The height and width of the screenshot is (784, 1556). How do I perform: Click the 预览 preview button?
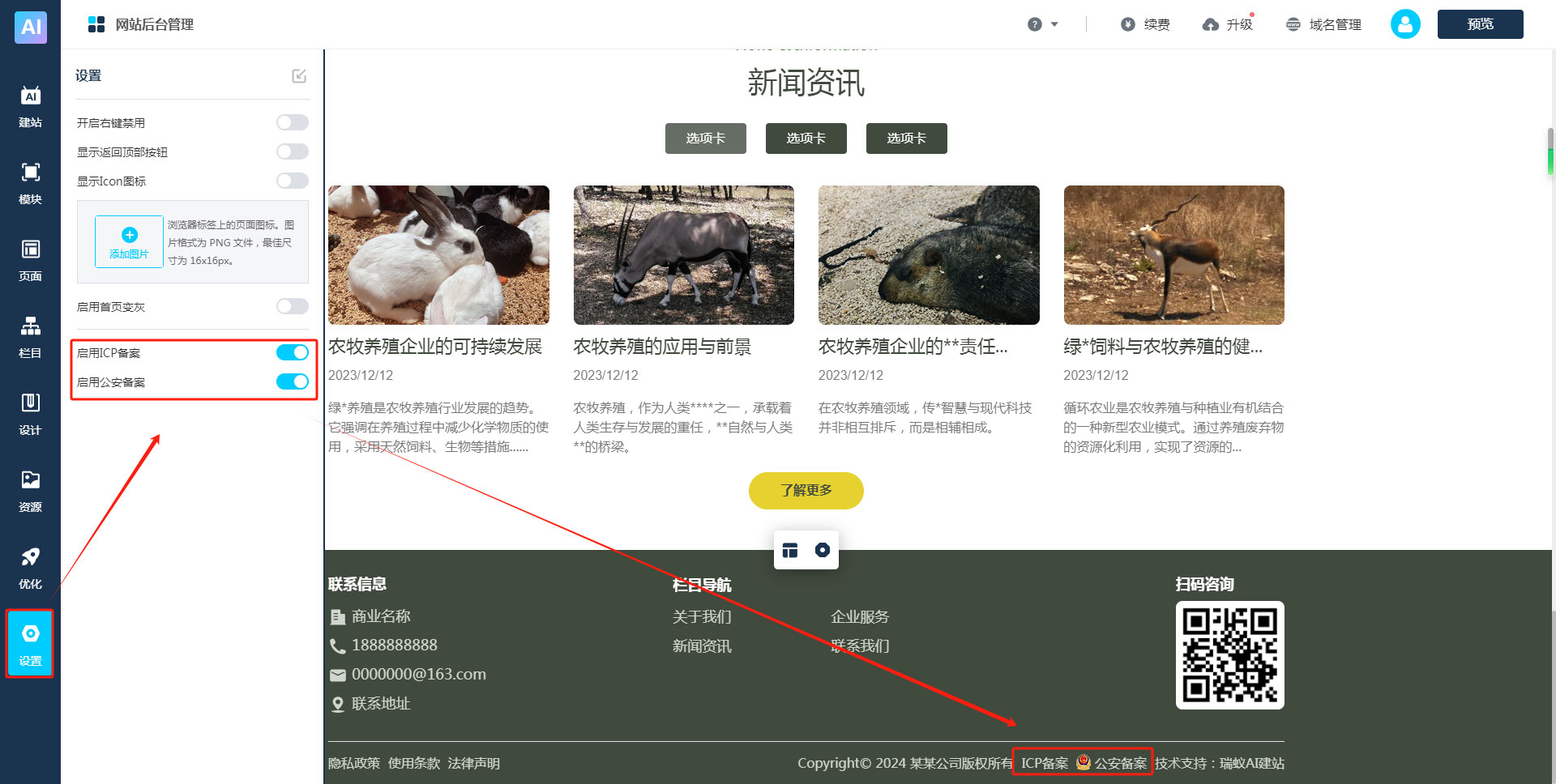[x=1481, y=24]
